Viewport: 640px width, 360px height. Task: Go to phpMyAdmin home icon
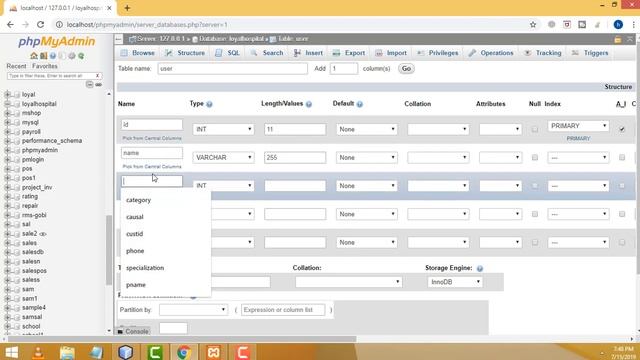click(x=33, y=56)
